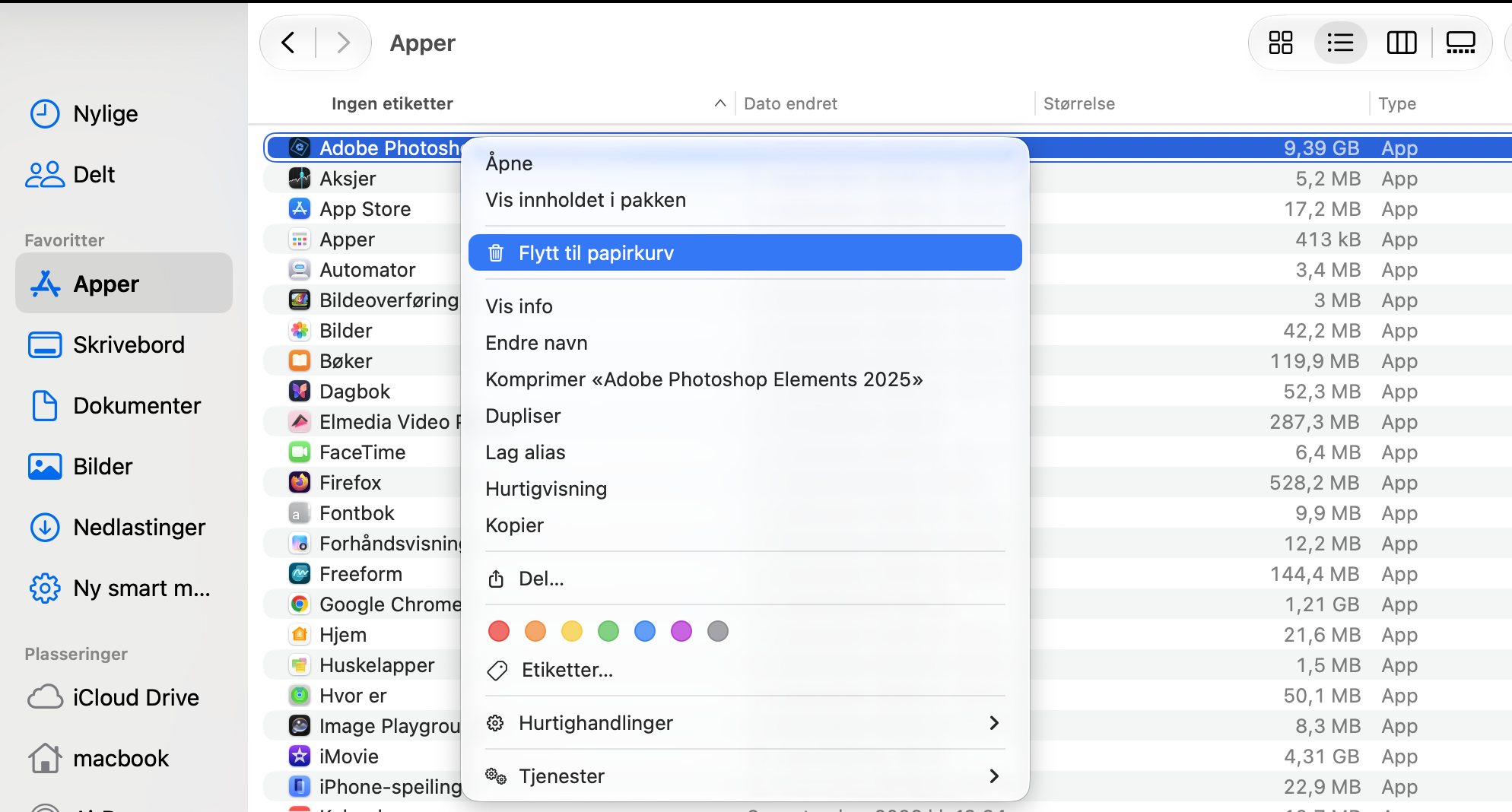Go forward in Finder history
Screen dimensions: 1512x812
(343, 43)
